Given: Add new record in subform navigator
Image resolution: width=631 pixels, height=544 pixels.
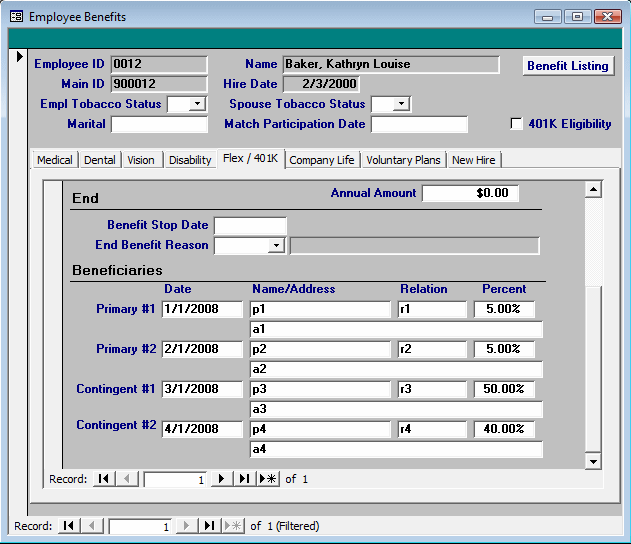Looking at the screenshot, I should (268, 479).
